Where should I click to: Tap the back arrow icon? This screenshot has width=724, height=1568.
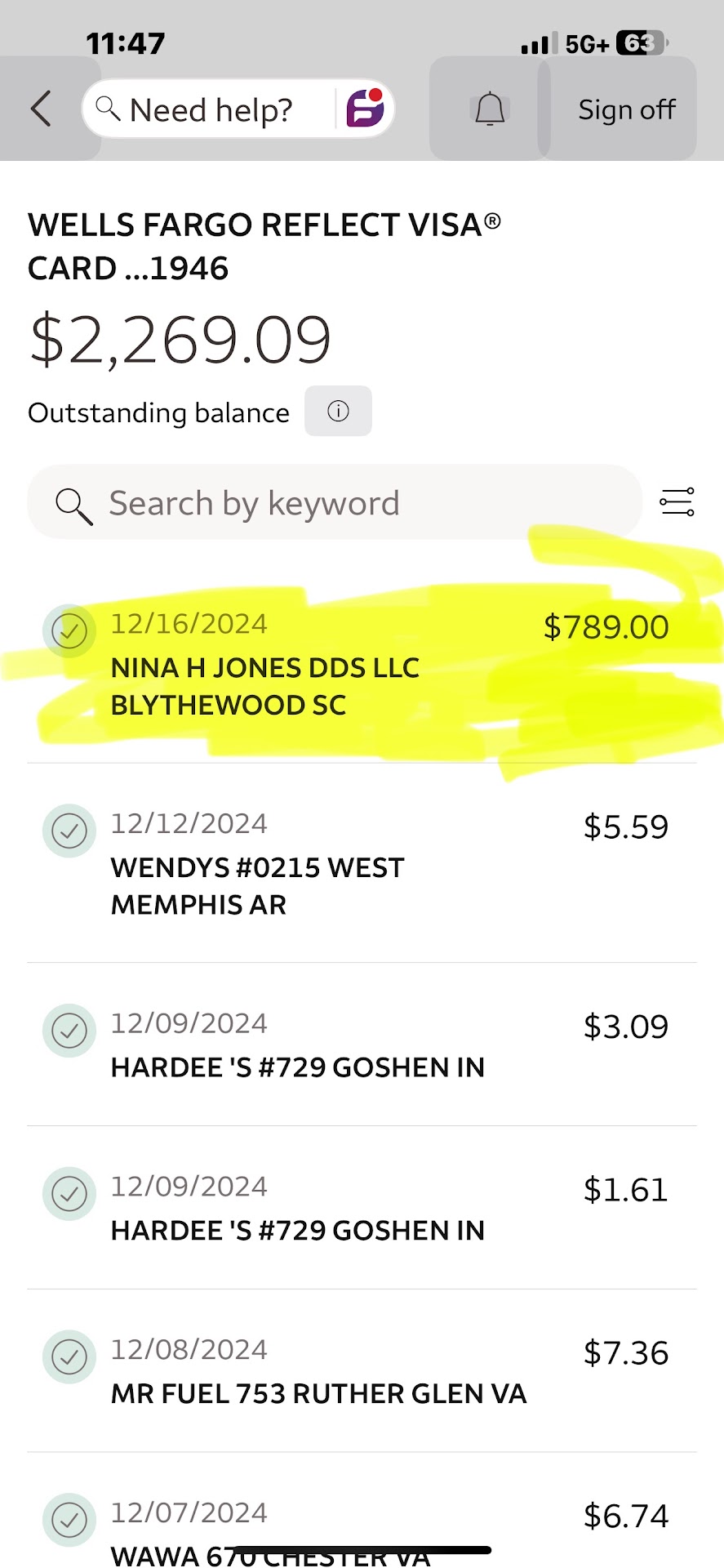click(41, 109)
